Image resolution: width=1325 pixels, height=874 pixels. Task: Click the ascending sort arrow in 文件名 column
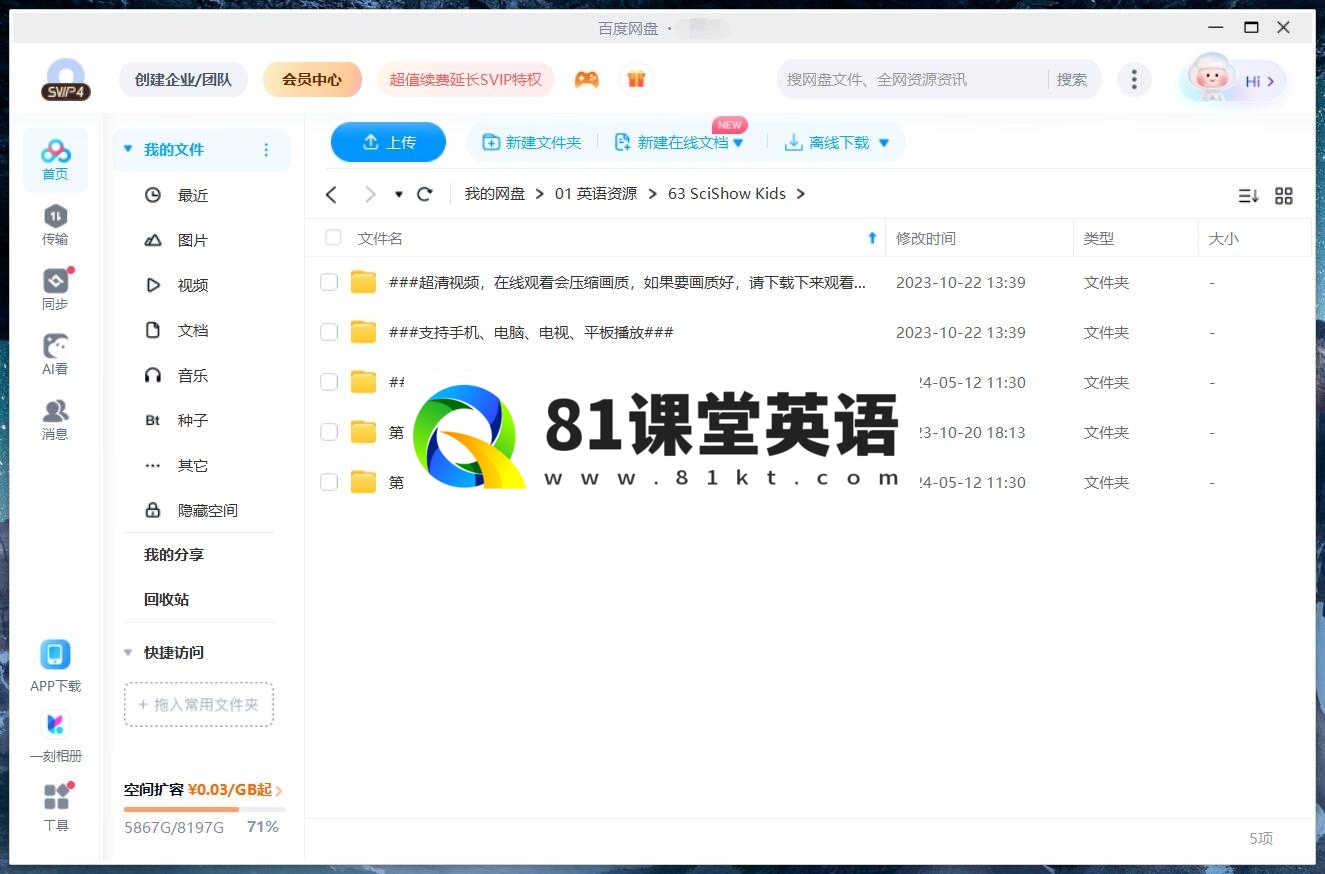point(872,238)
